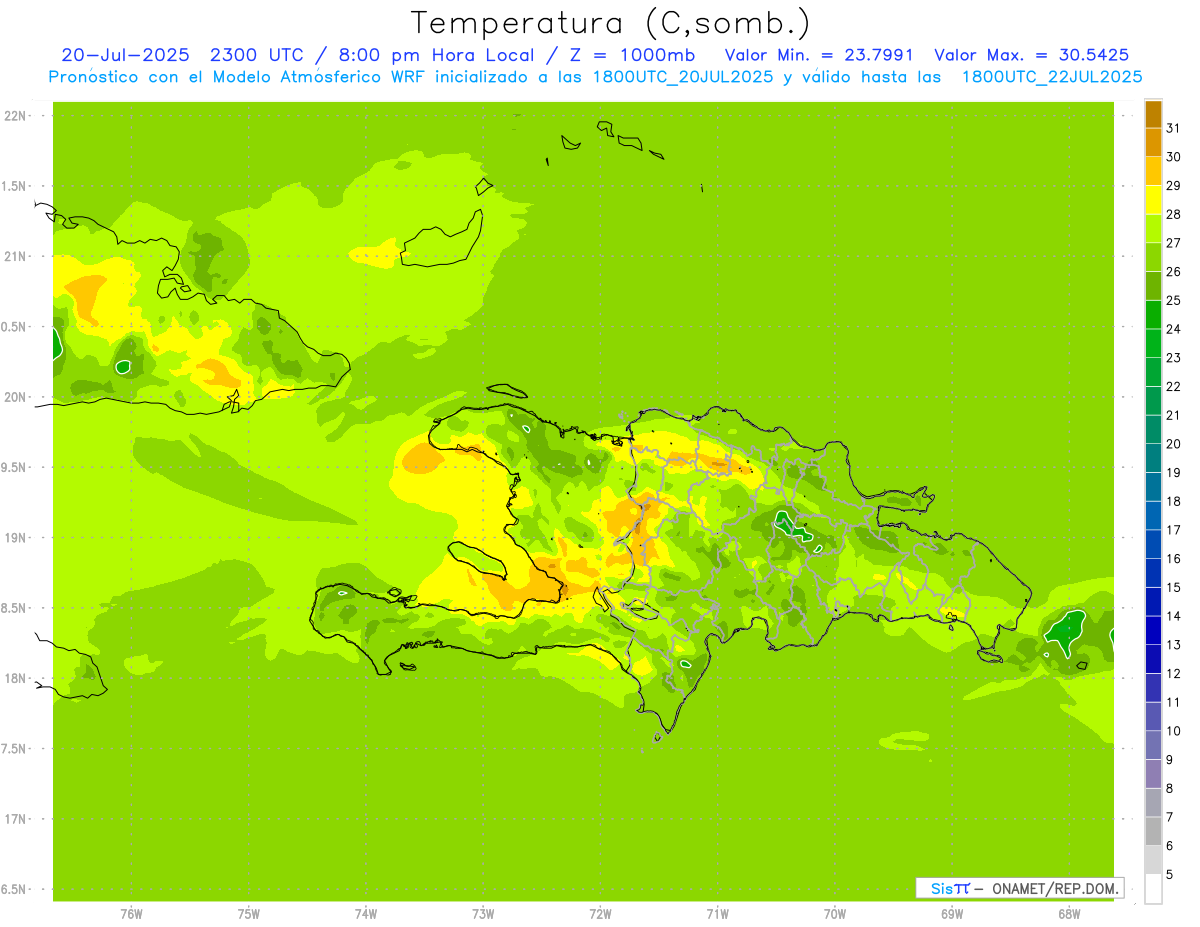Screen dimensions: 1200x927
Task: Pick the yellow legend swatch between 28 and 29
Action: coord(1153,200)
